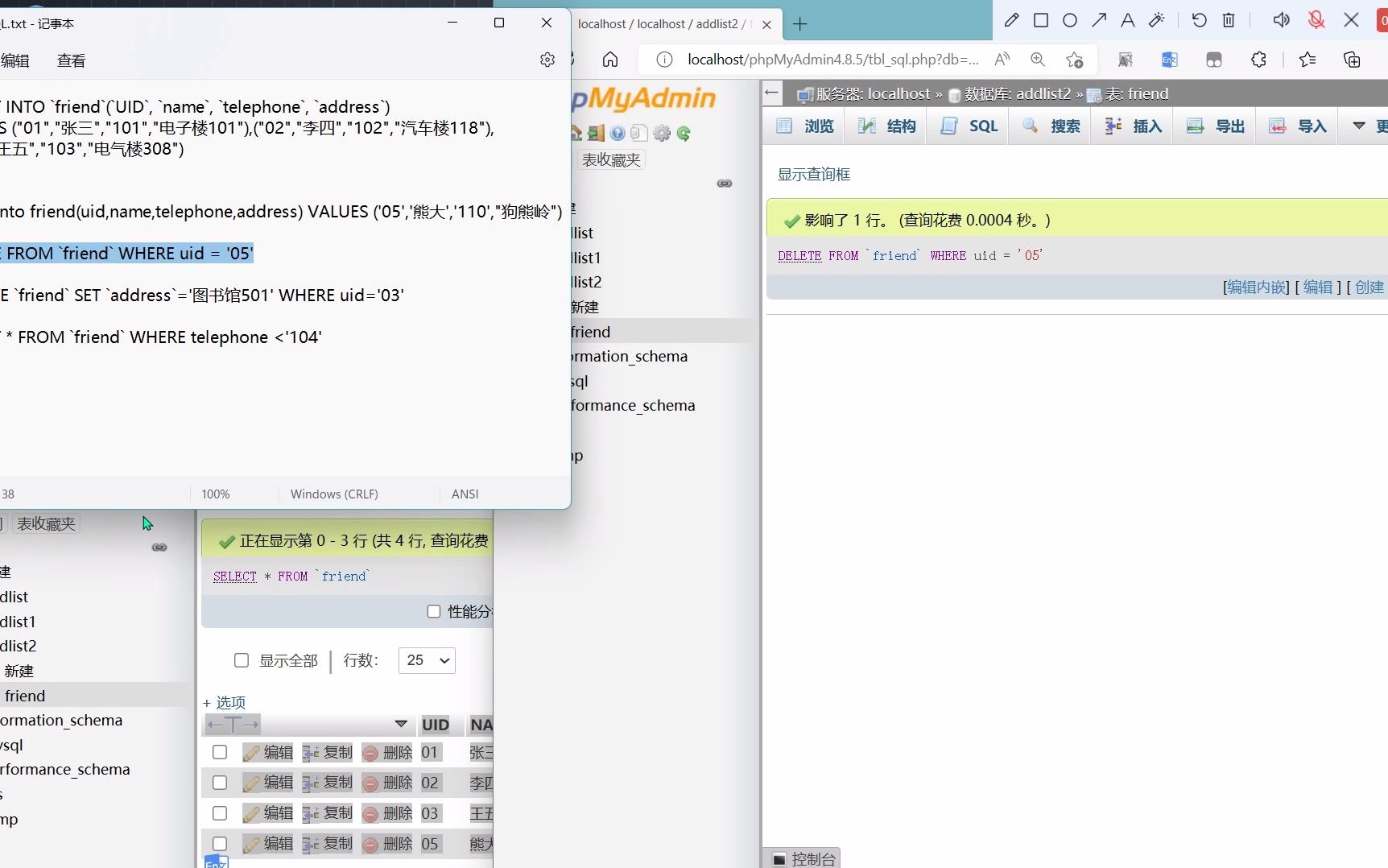Undo last annotation with curved arrow icon

click(x=1200, y=20)
